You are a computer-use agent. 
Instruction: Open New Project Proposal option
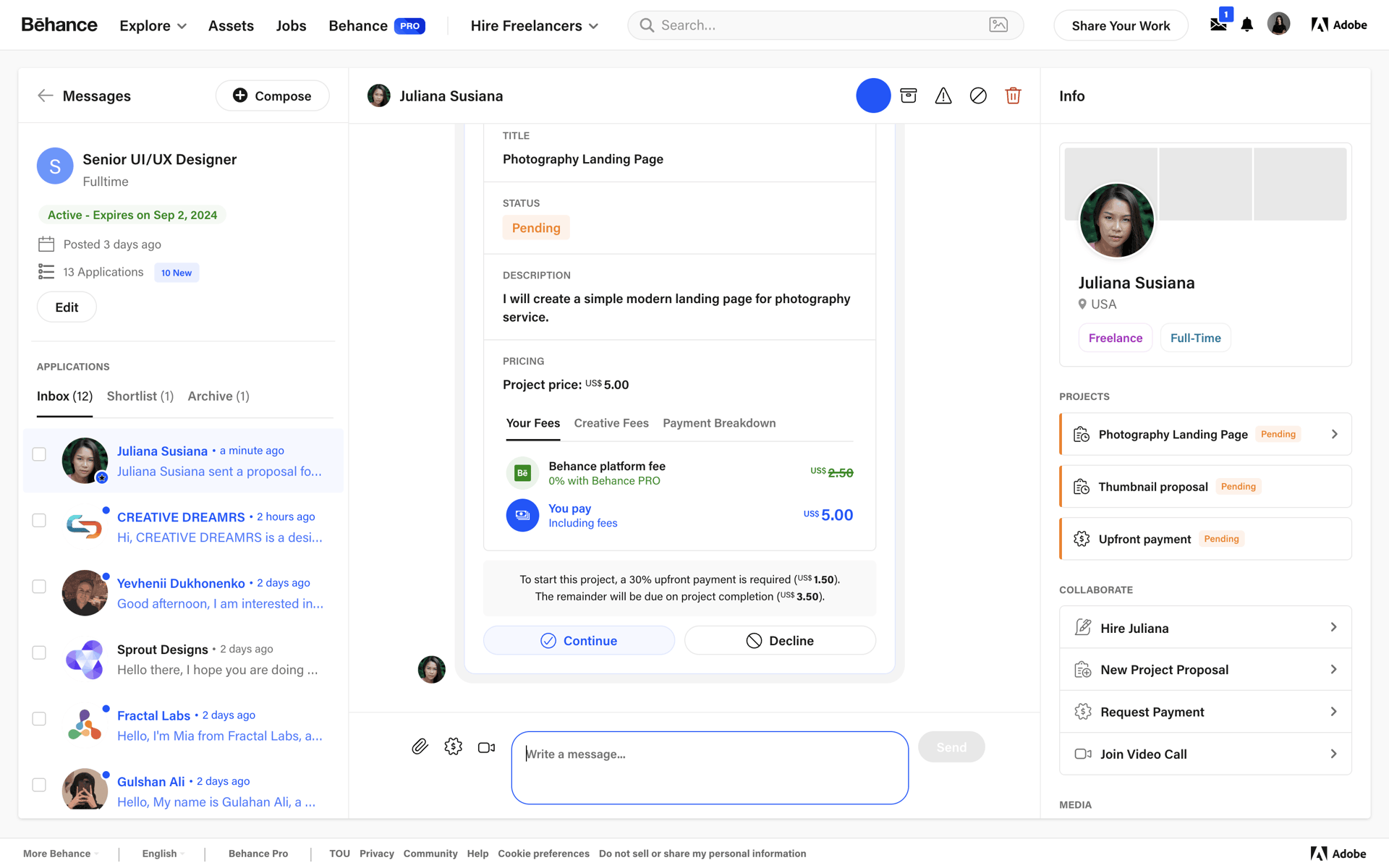pos(1205,670)
